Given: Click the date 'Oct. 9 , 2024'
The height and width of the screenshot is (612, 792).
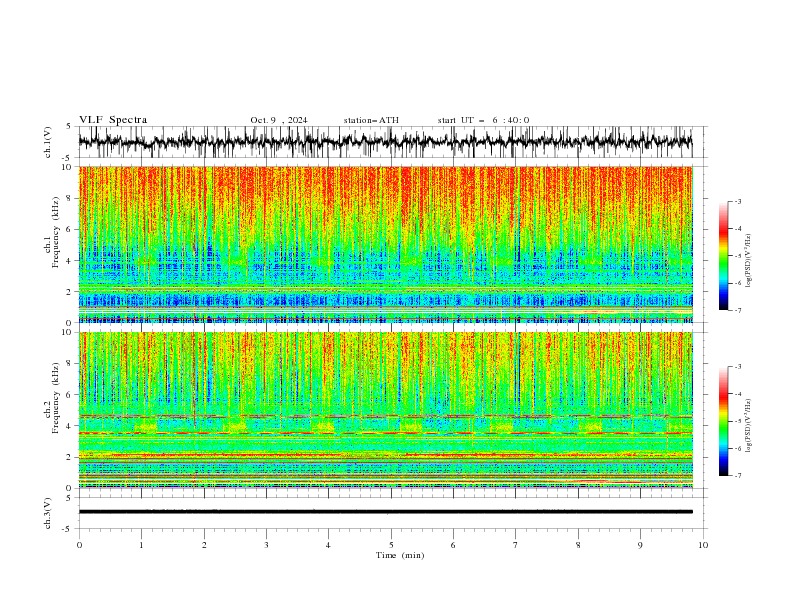Looking at the screenshot, I should (x=279, y=120).
